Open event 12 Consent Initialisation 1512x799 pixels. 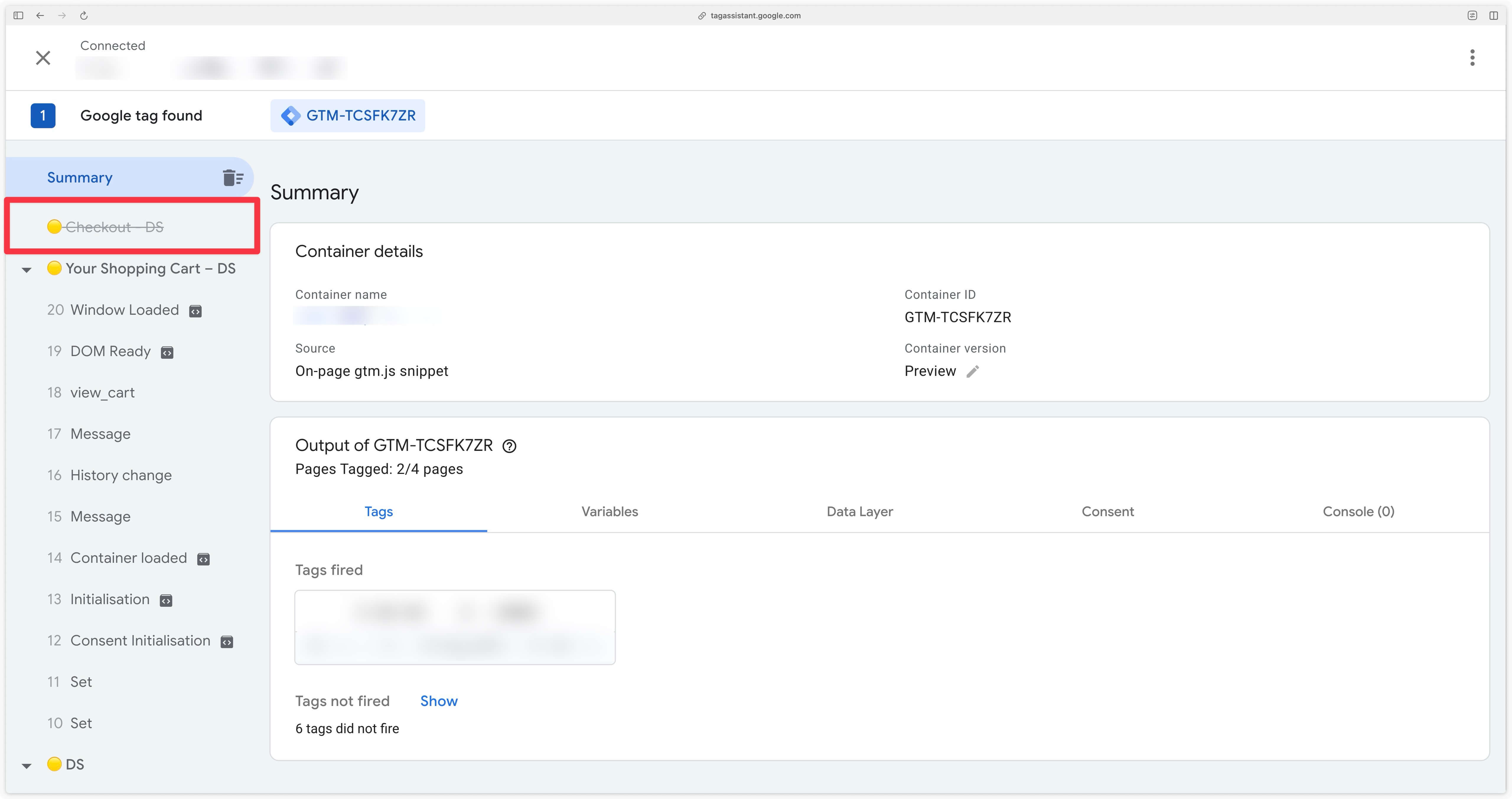(x=128, y=640)
